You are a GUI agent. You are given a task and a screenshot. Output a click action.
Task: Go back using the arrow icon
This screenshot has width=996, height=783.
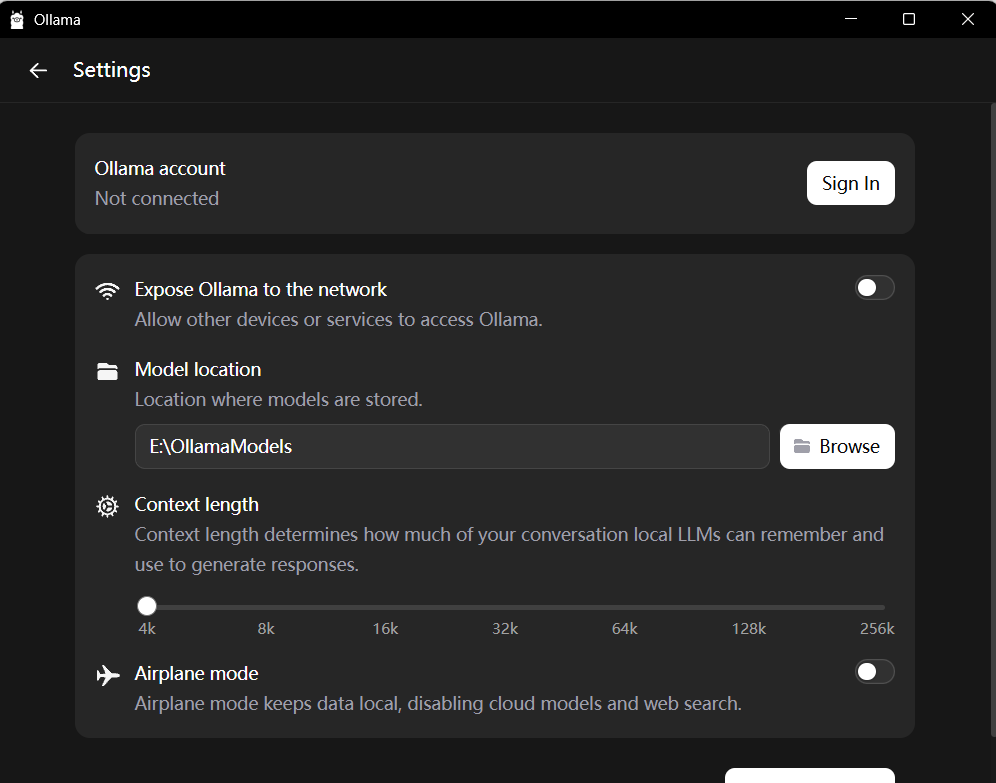coord(38,70)
